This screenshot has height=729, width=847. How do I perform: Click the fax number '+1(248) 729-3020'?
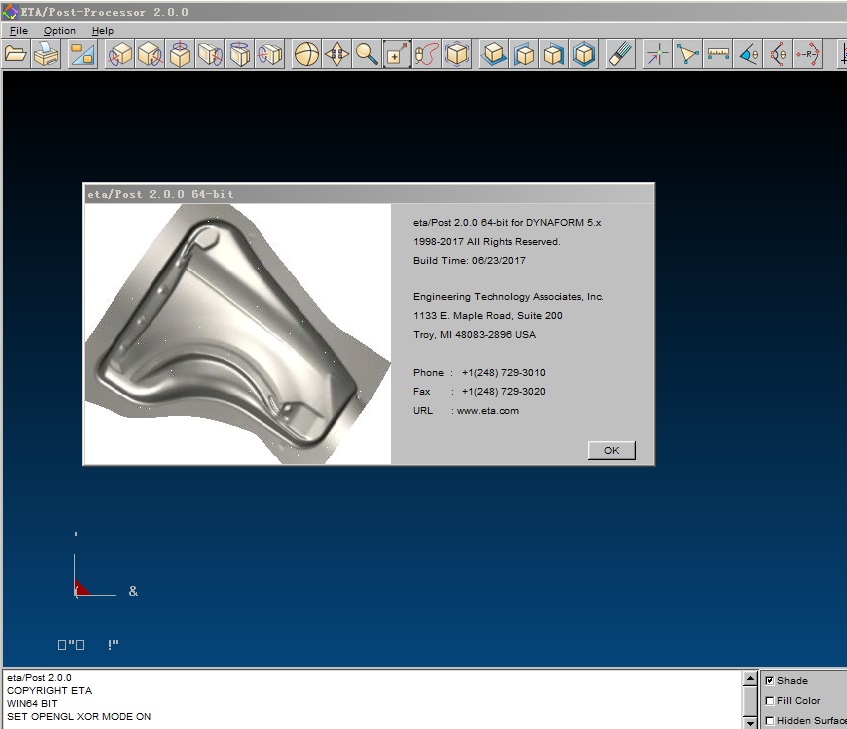503,392
